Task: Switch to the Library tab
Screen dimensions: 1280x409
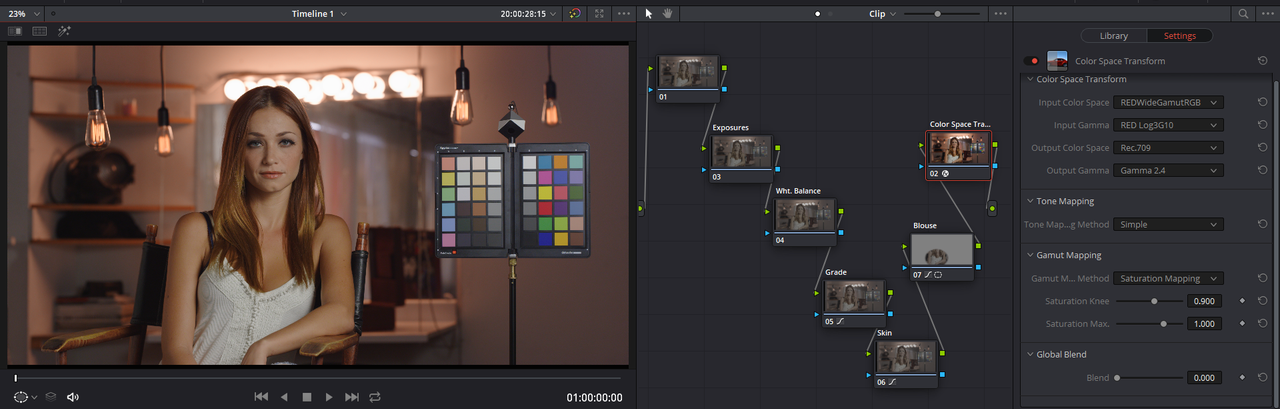Action: pyautogui.click(x=1114, y=35)
